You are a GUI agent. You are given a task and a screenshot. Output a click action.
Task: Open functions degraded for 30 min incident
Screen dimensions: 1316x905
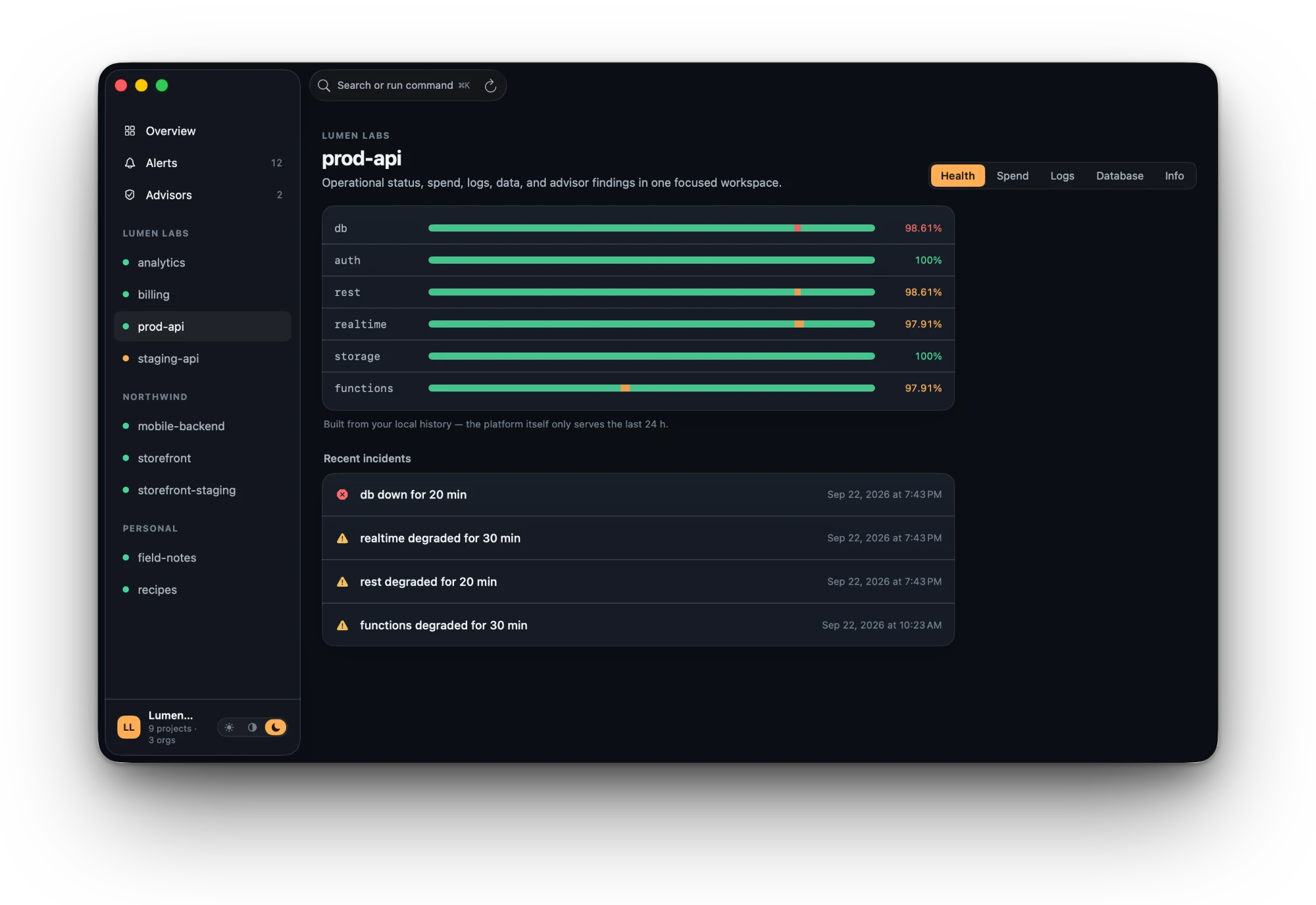point(638,625)
